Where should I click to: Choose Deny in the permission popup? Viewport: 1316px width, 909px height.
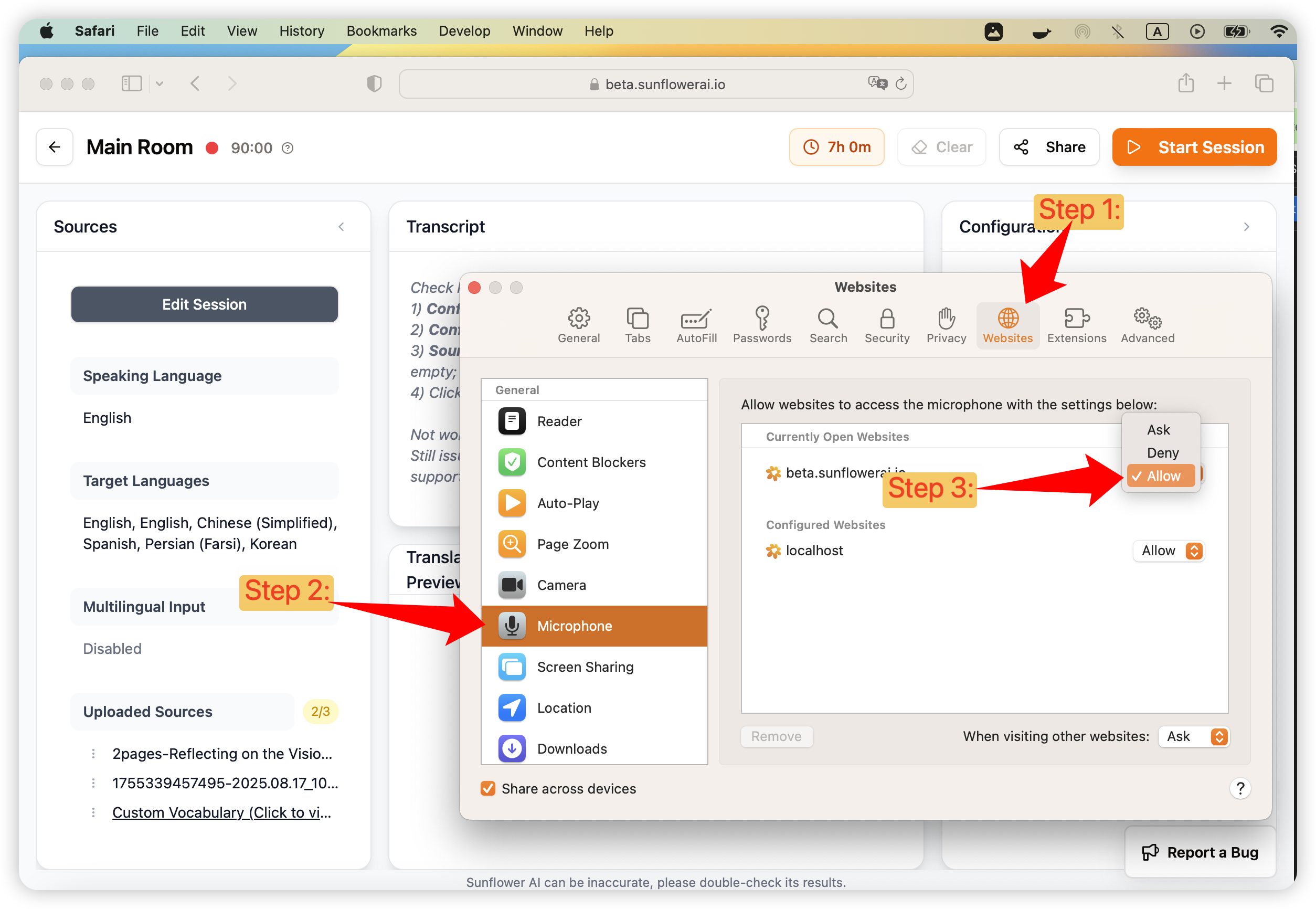pyautogui.click(x=1160, y=453)
